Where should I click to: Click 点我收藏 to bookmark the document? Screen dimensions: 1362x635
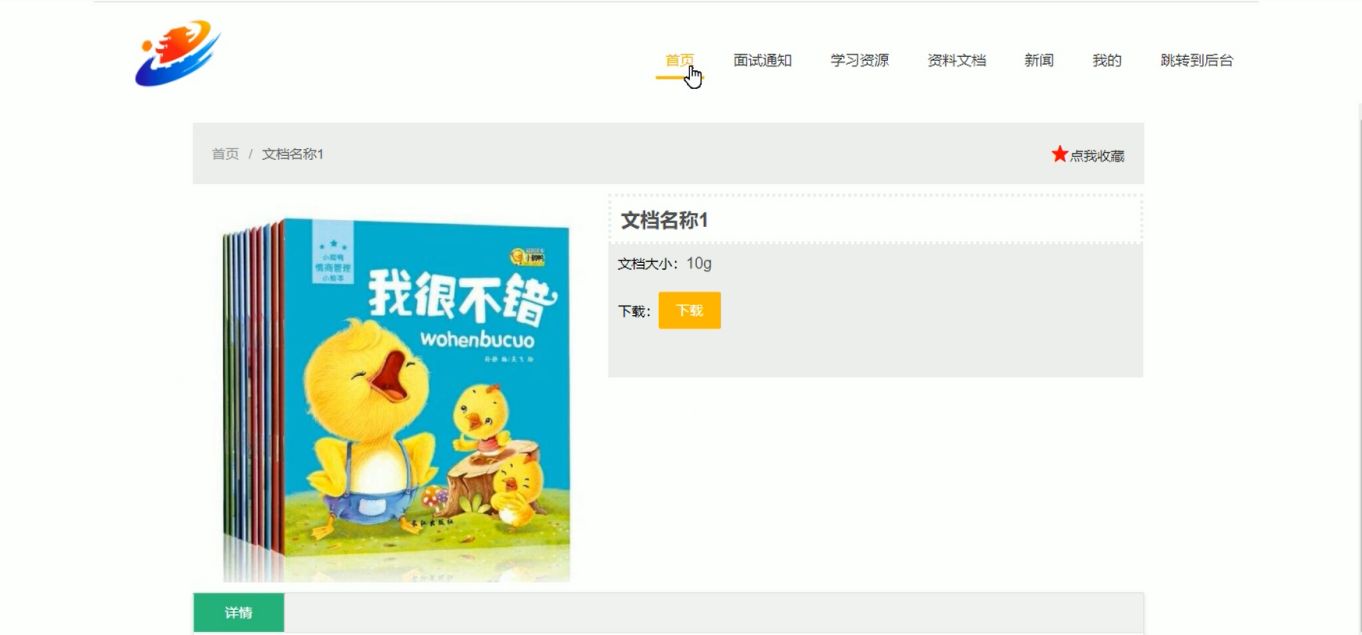[1097, 155]
